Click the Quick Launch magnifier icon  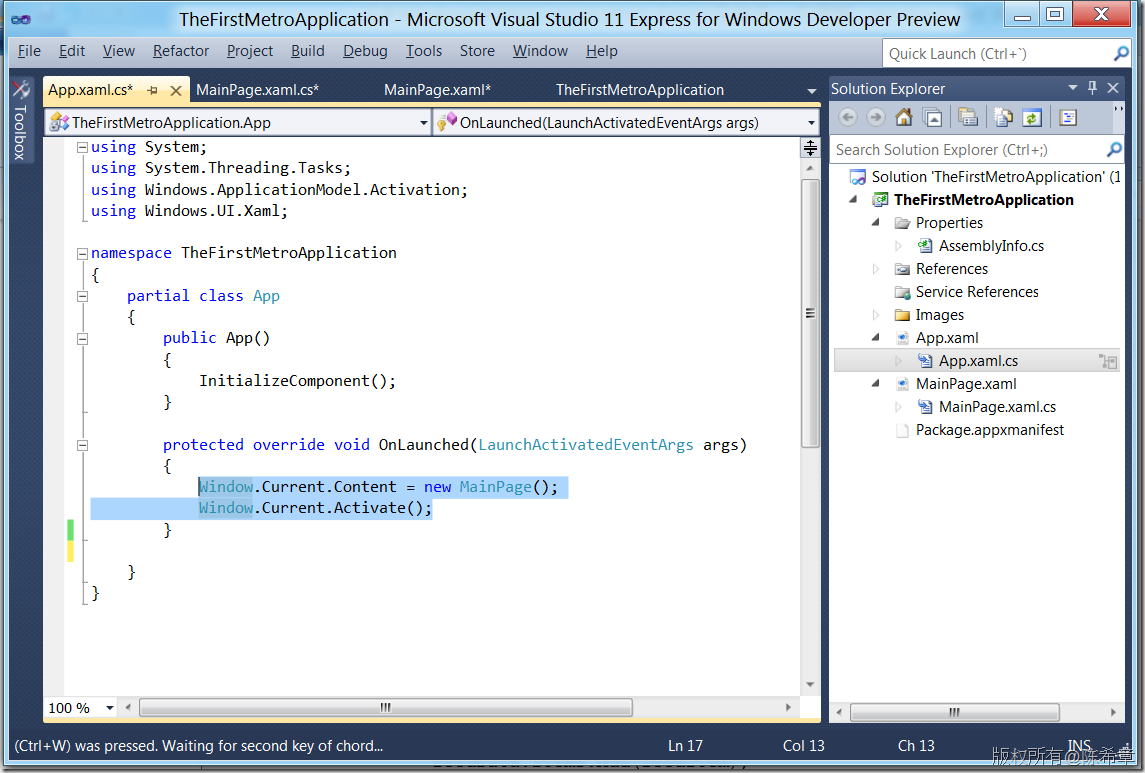pos(1121,54)
